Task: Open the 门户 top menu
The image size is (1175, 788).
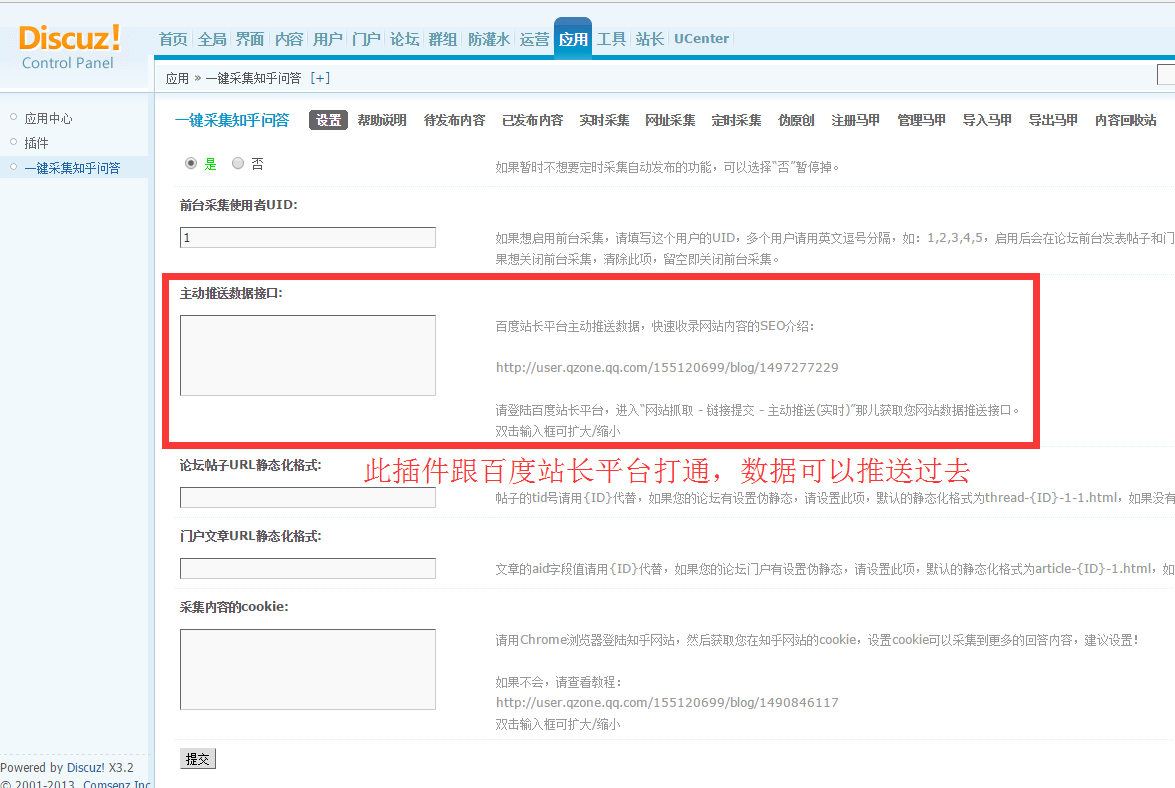Action: pos(366,39)
